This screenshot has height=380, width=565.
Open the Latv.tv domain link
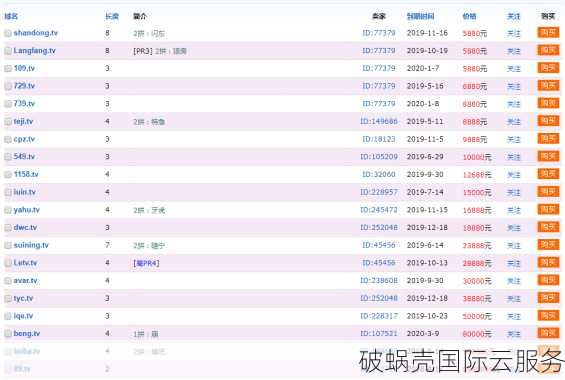click(25, 263)
